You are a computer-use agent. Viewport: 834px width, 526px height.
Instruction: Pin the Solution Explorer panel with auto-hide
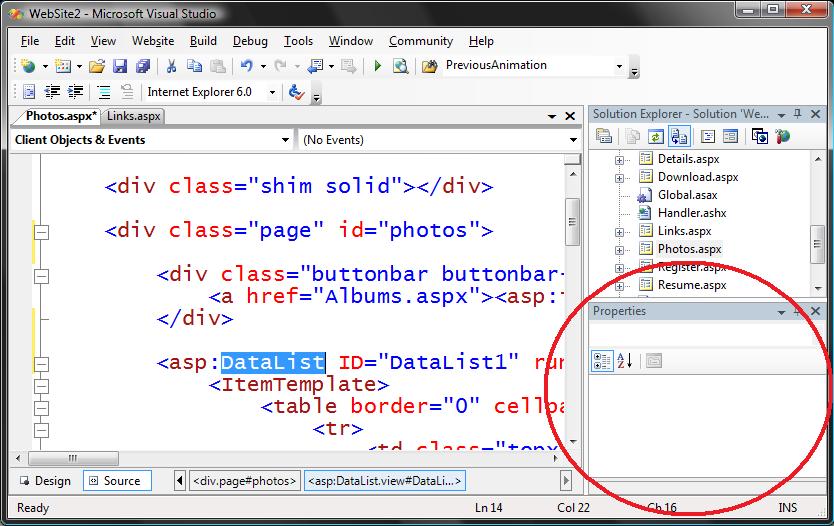(x=797, y=114)
